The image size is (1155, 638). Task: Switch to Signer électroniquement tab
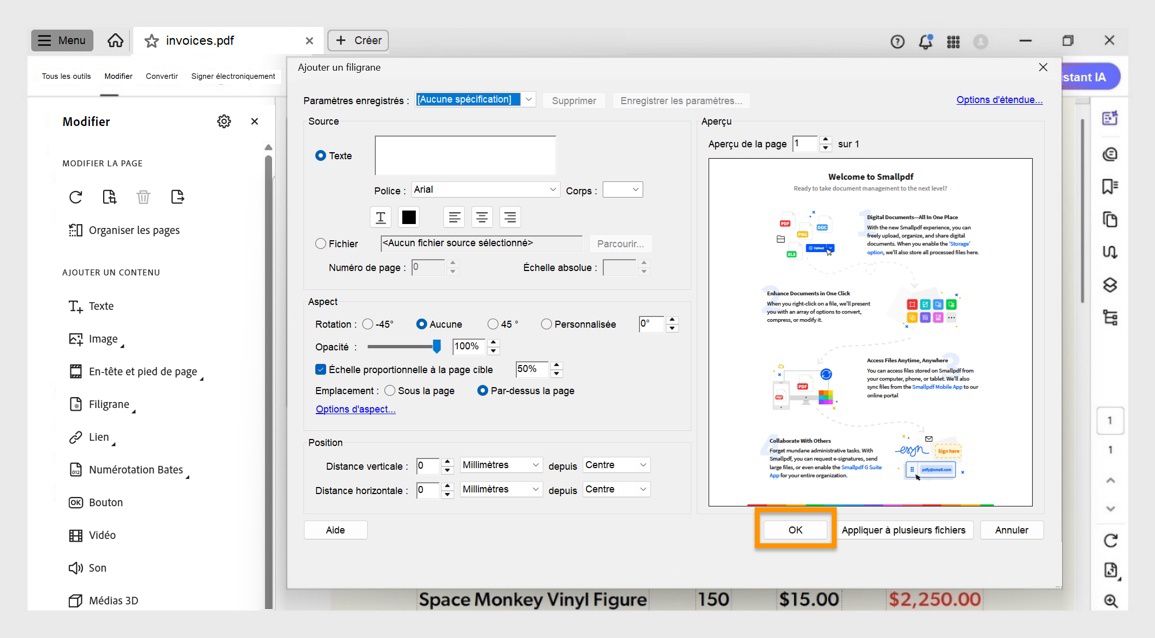tap(234, 77)
